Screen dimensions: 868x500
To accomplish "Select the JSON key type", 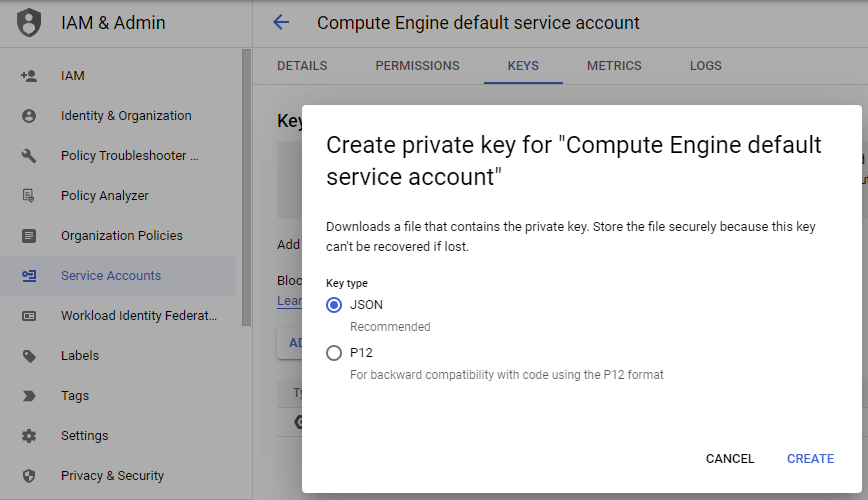I will [x=334, y=305].
